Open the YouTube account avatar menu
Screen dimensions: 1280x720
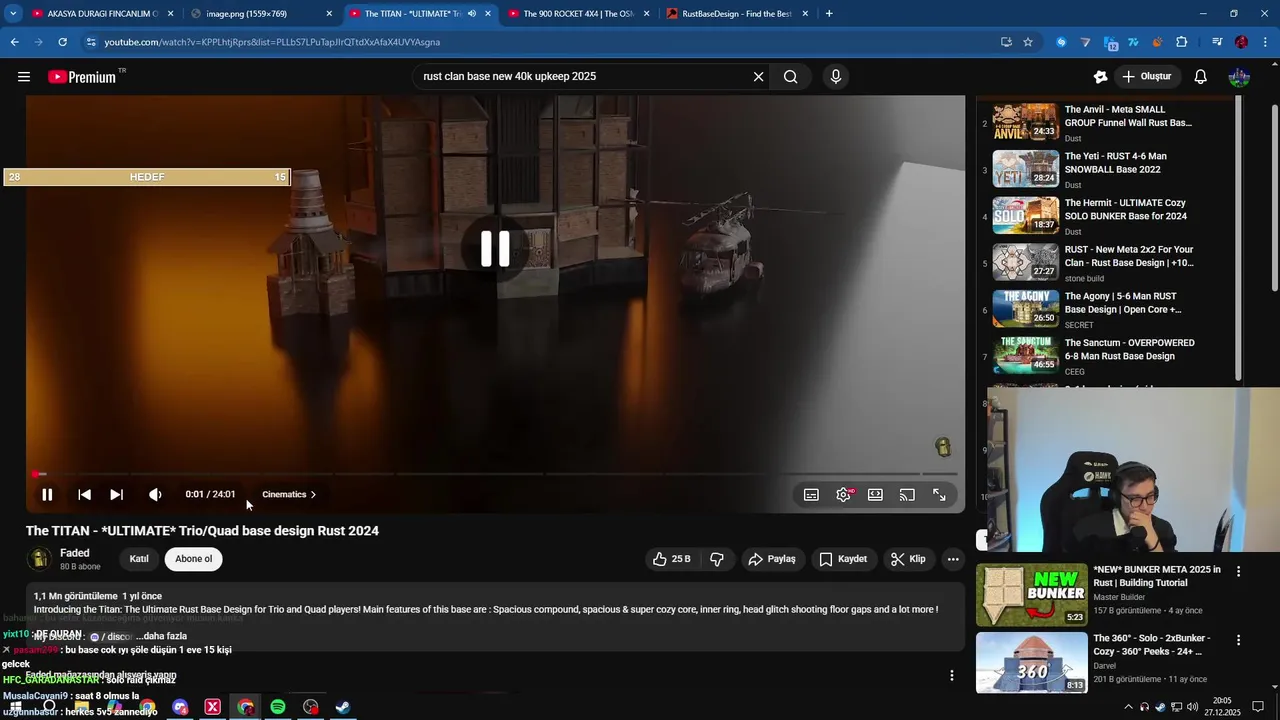tap(1239, 77)
